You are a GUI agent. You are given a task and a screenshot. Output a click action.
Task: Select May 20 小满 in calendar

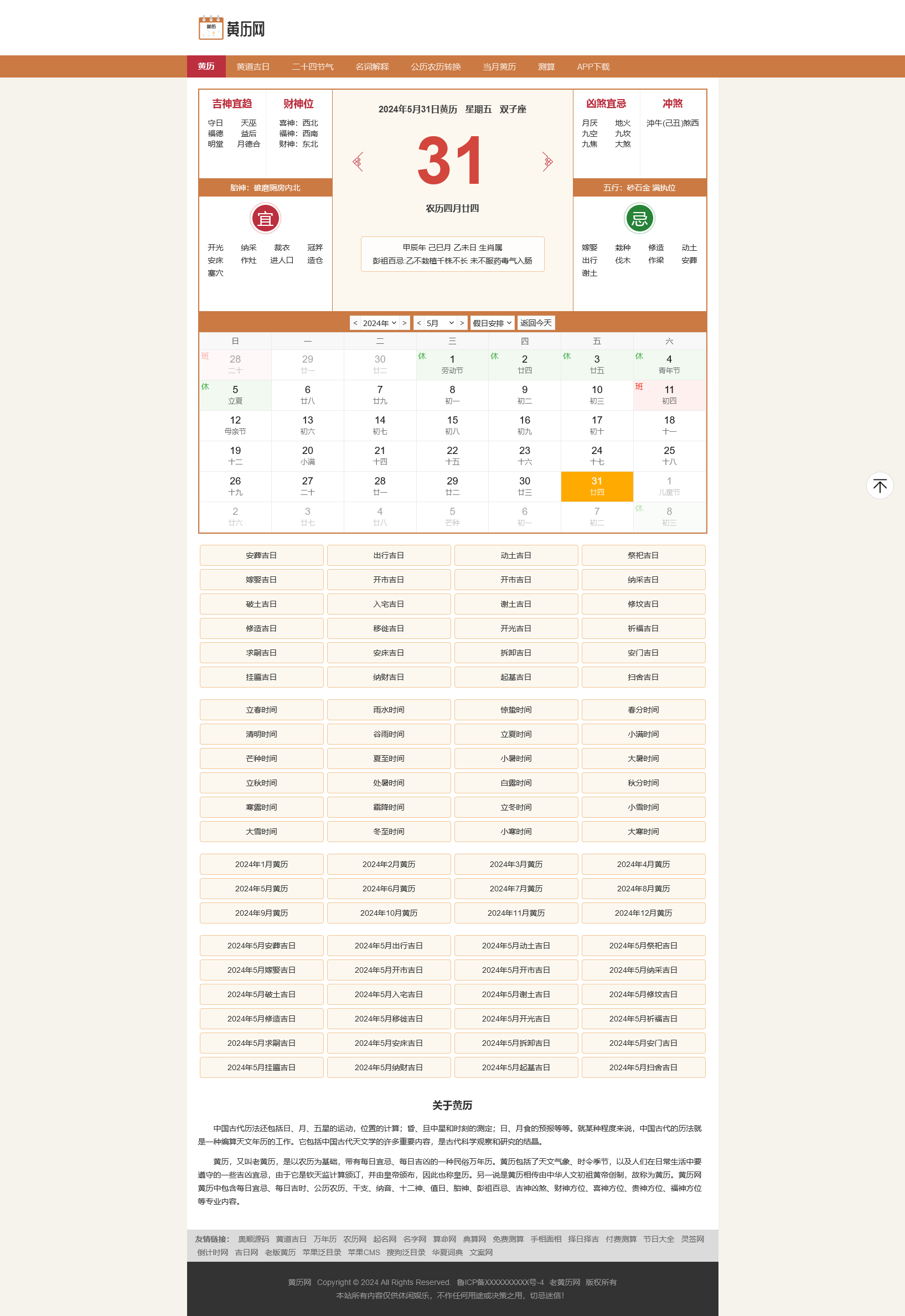click(307, 456)
